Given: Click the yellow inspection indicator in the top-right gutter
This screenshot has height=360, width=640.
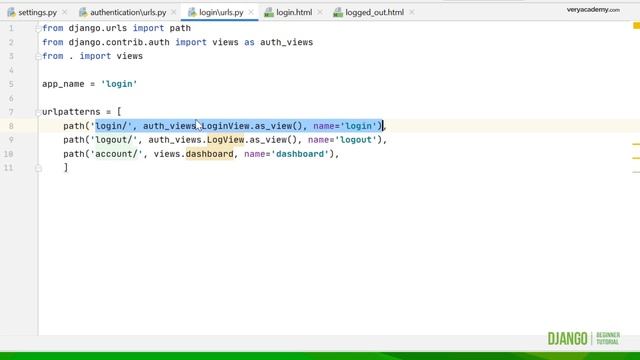Looking at the screenshot, I should click(636, 25).
